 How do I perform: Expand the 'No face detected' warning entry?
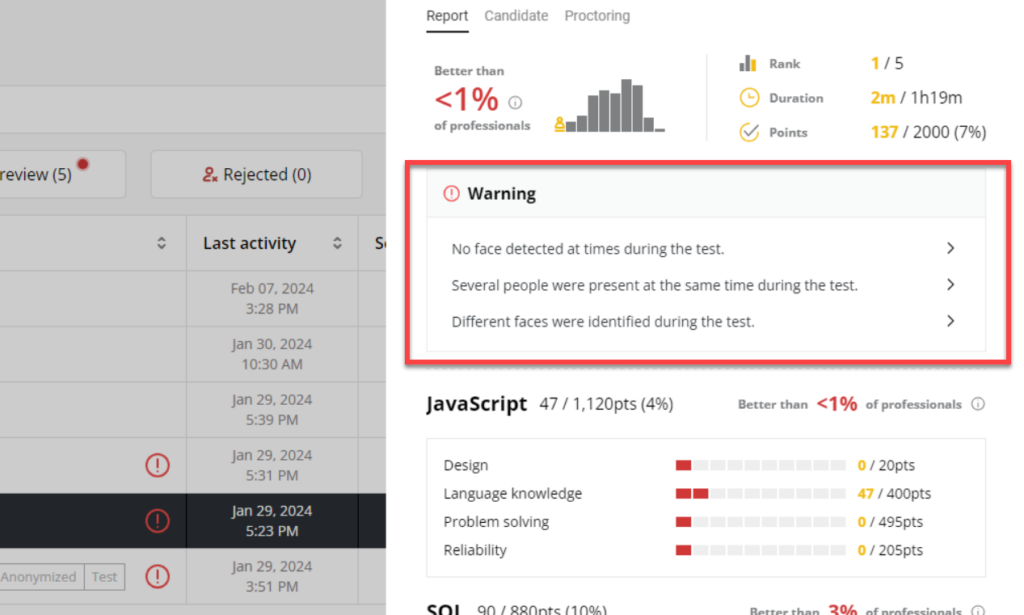949,248
